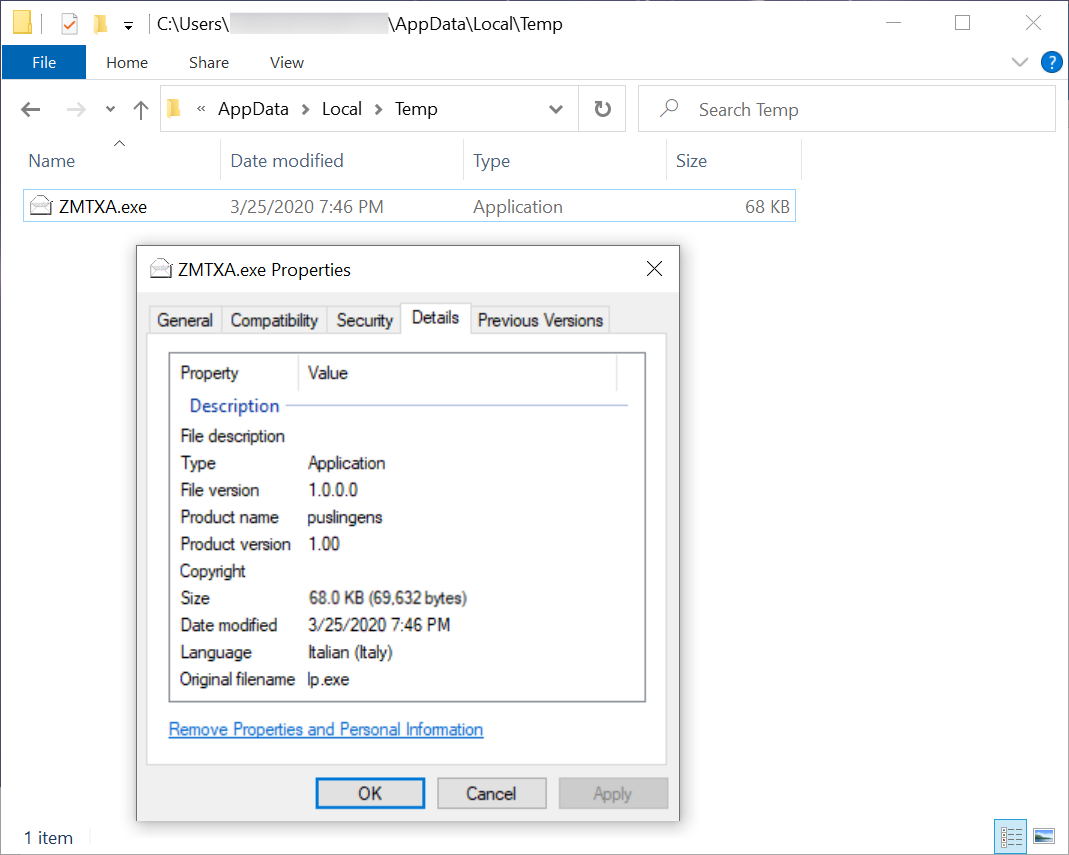Sort files by the Name column header
Viewport: 1069px width, 855px height.
[x=51, y=160]
